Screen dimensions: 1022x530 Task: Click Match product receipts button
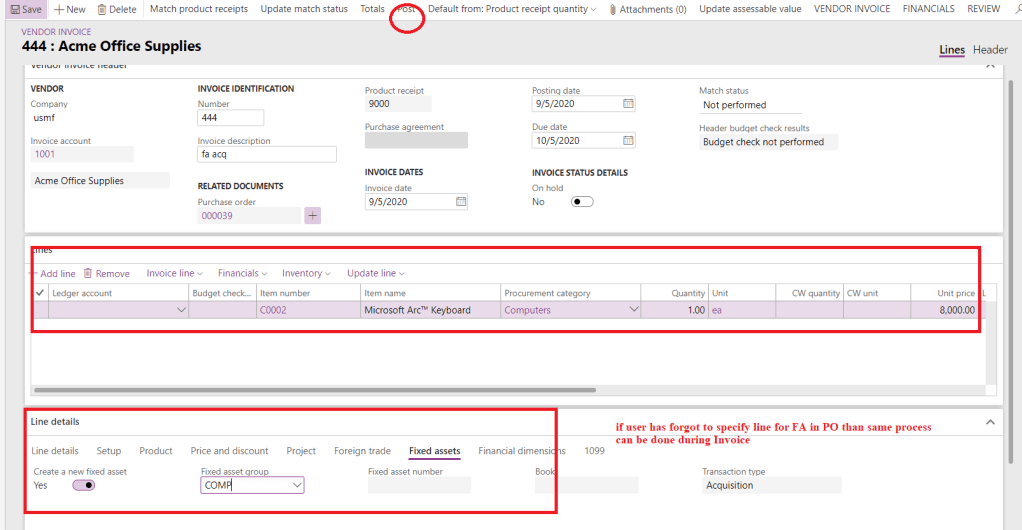pos(199,9)
